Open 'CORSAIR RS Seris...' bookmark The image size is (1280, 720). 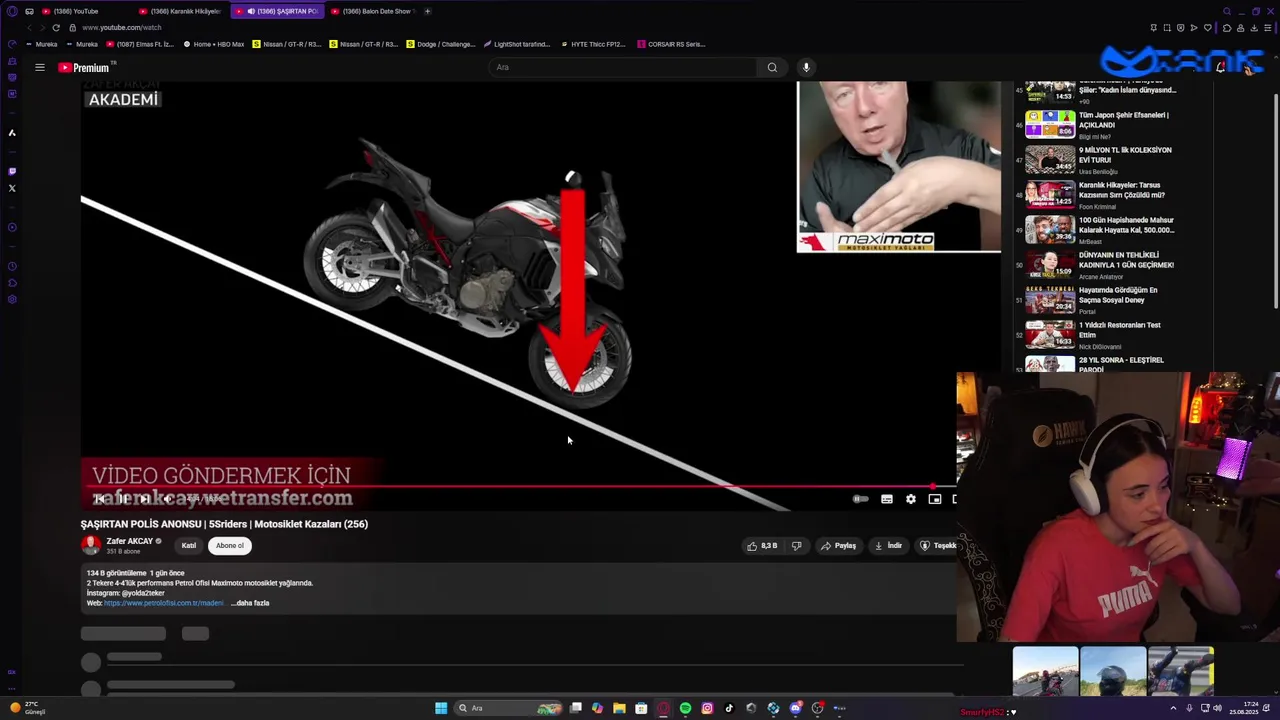(671, 44)
